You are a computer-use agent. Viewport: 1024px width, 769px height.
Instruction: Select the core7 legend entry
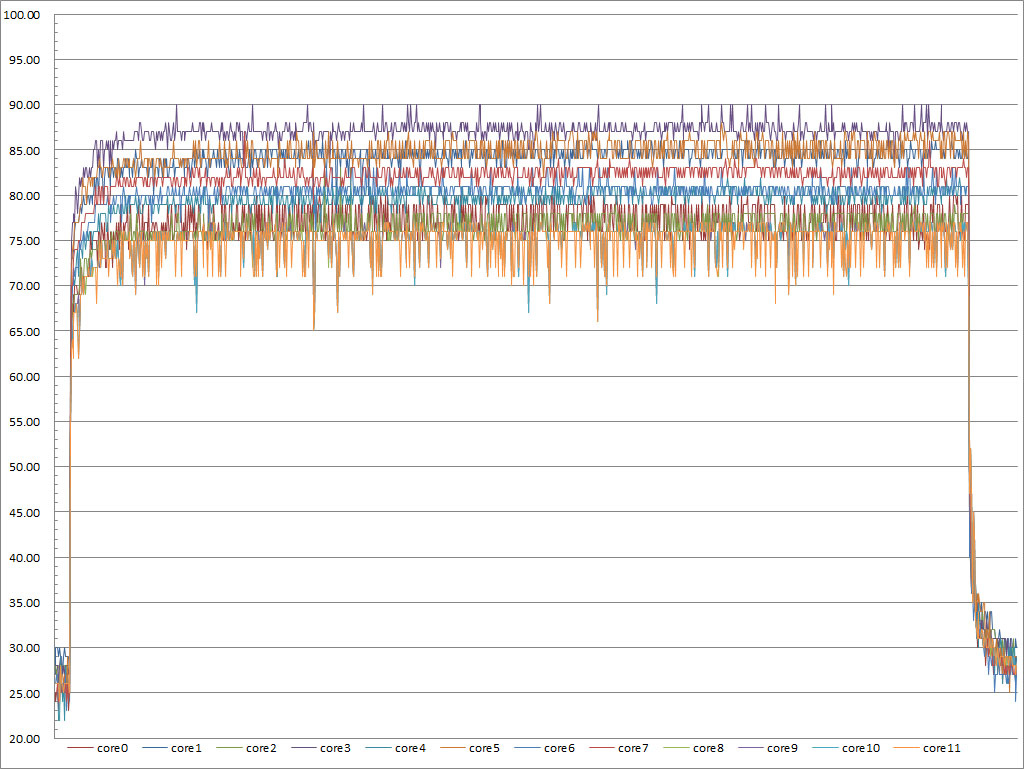click(x=619, y=748)
